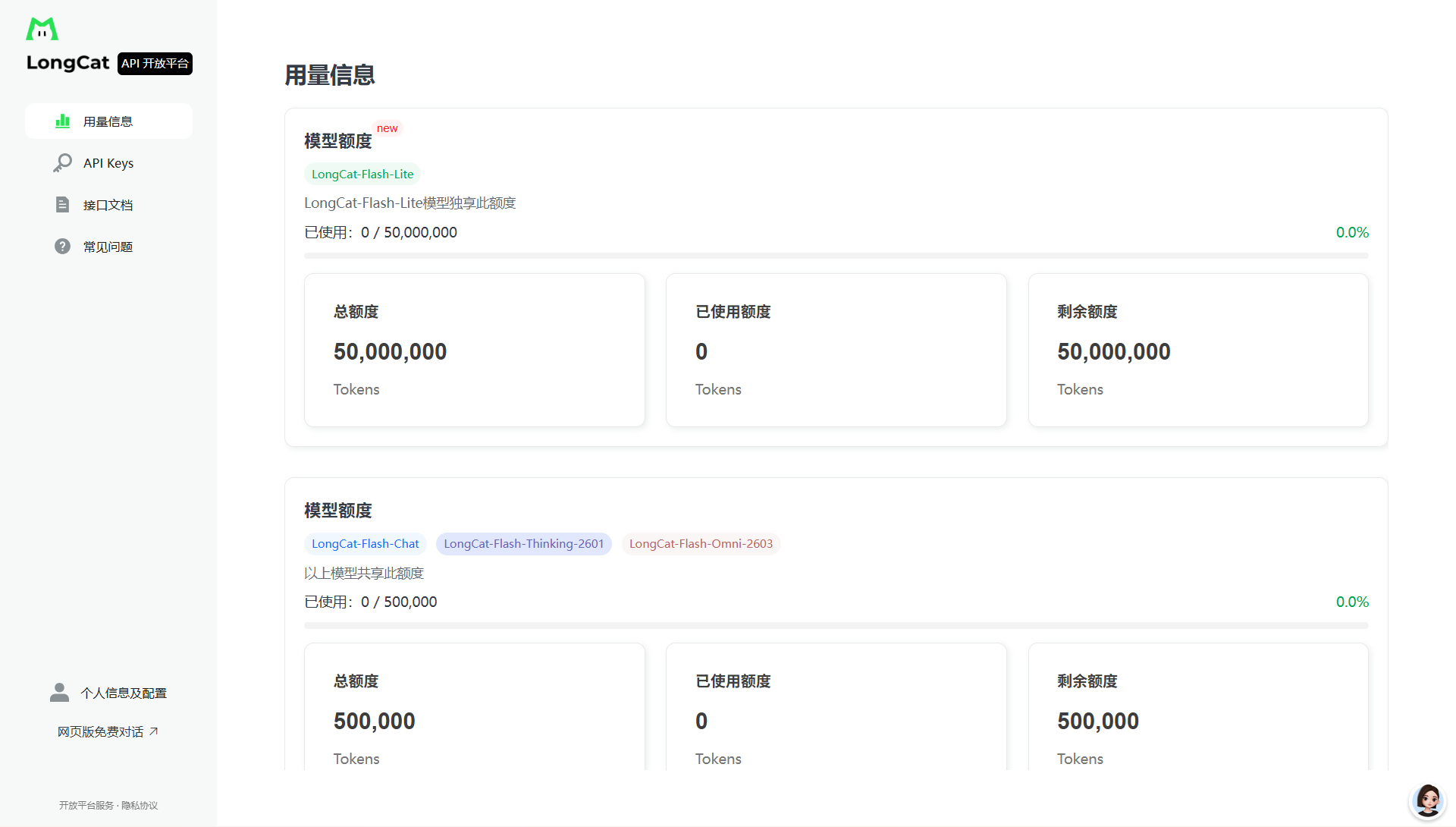Open the 用量信息 sidebar menu
The image size is (1456, 827).
(x=108, y=121)
